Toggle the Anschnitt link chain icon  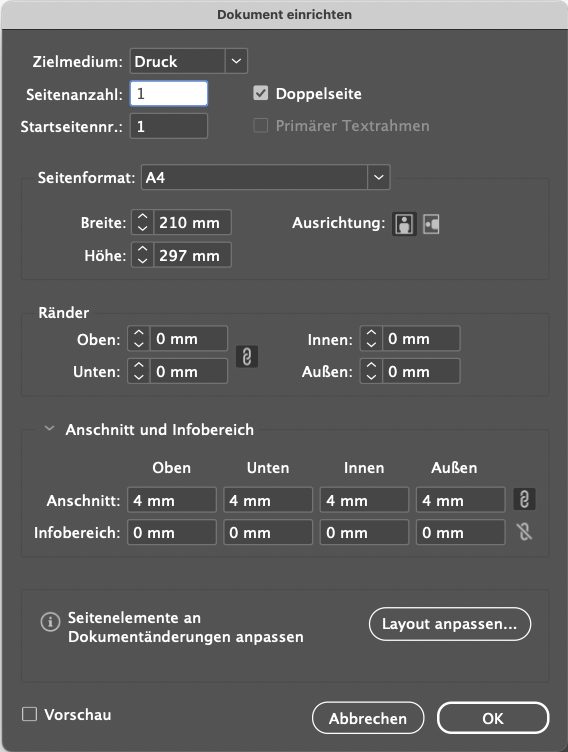(524, 499)
